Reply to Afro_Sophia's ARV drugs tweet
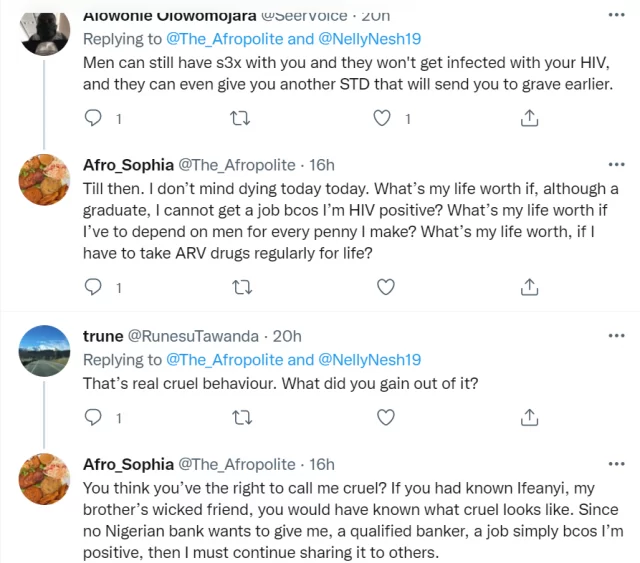The width and height of the screenshot is (640, 563). [x=93, y=288]
